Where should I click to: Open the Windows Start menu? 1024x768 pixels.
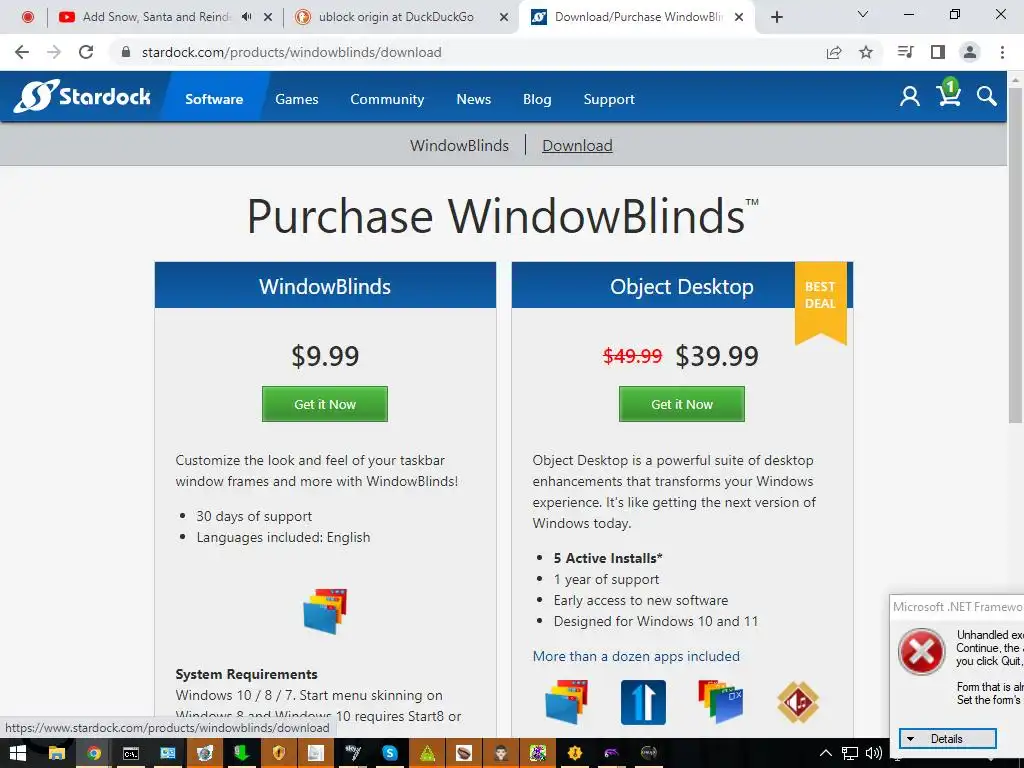pyautogui.click(x=18, y=753)
